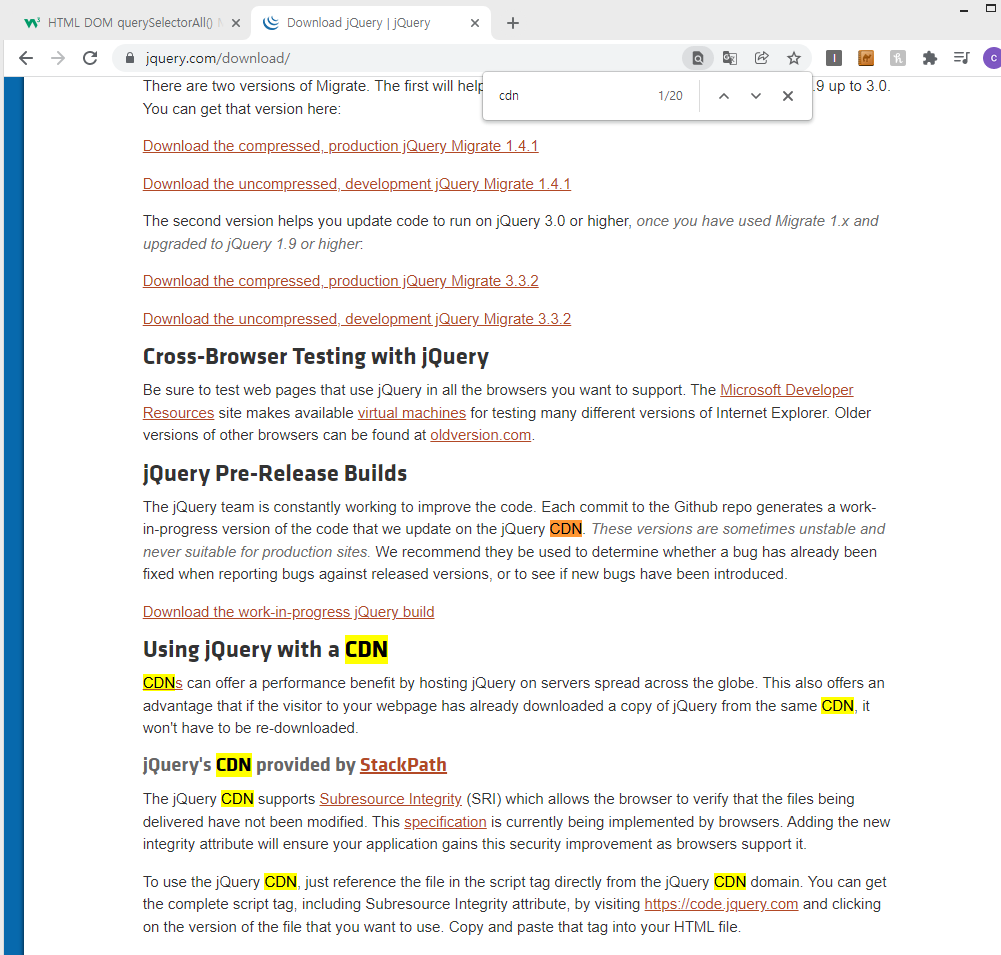Click the Using jQuery with a CDN heading
The height and width of the screenshot is (955, 1001).
(265, 650)
